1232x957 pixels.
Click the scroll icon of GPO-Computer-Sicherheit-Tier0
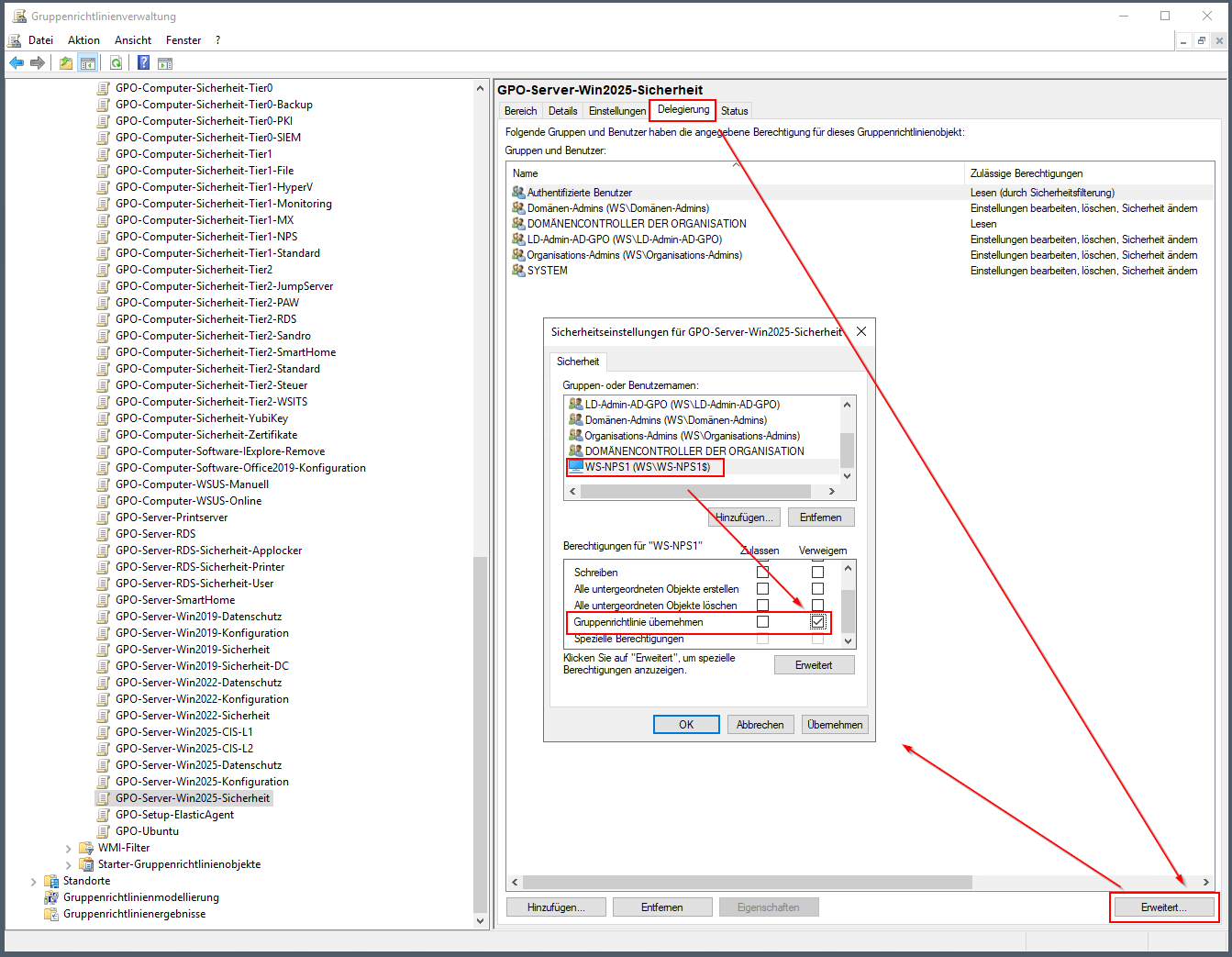point(104,88)
